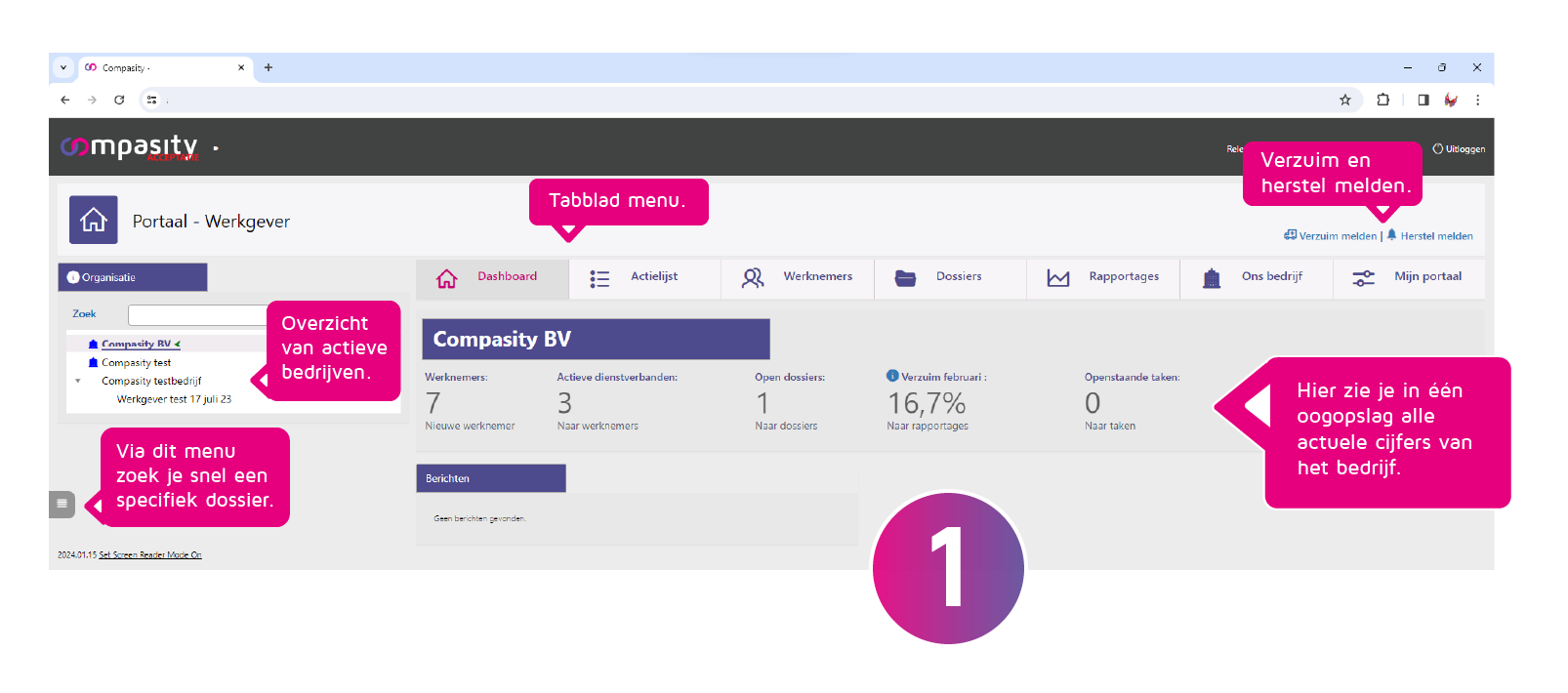Click the Mijn portaal sliders icon
Image resolution: width=1568 pixels, height=693 pixels.
coord(1364,278)
